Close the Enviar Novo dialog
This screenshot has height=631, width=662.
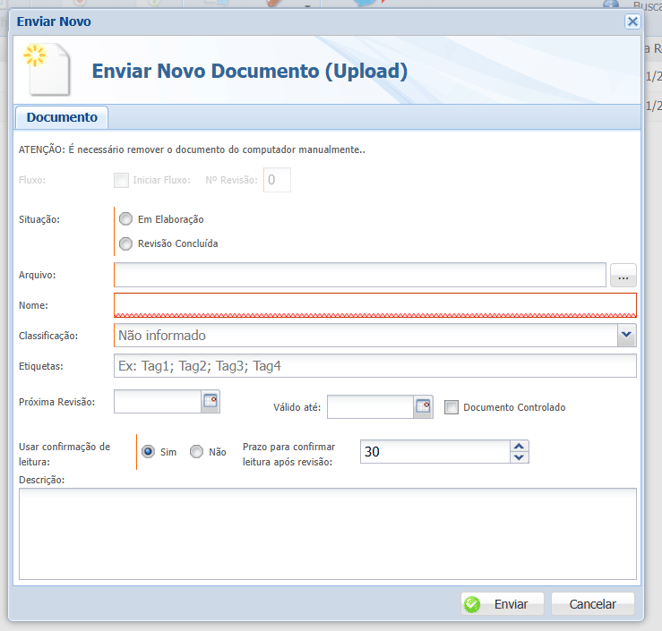coord(632,21)
